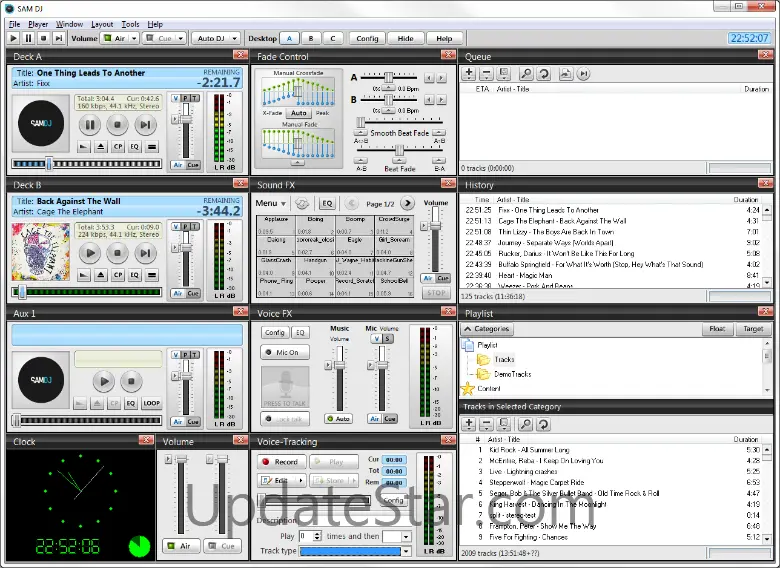
Task: Collapse the Playlist Categories section
Action: (x=487, y=329)
